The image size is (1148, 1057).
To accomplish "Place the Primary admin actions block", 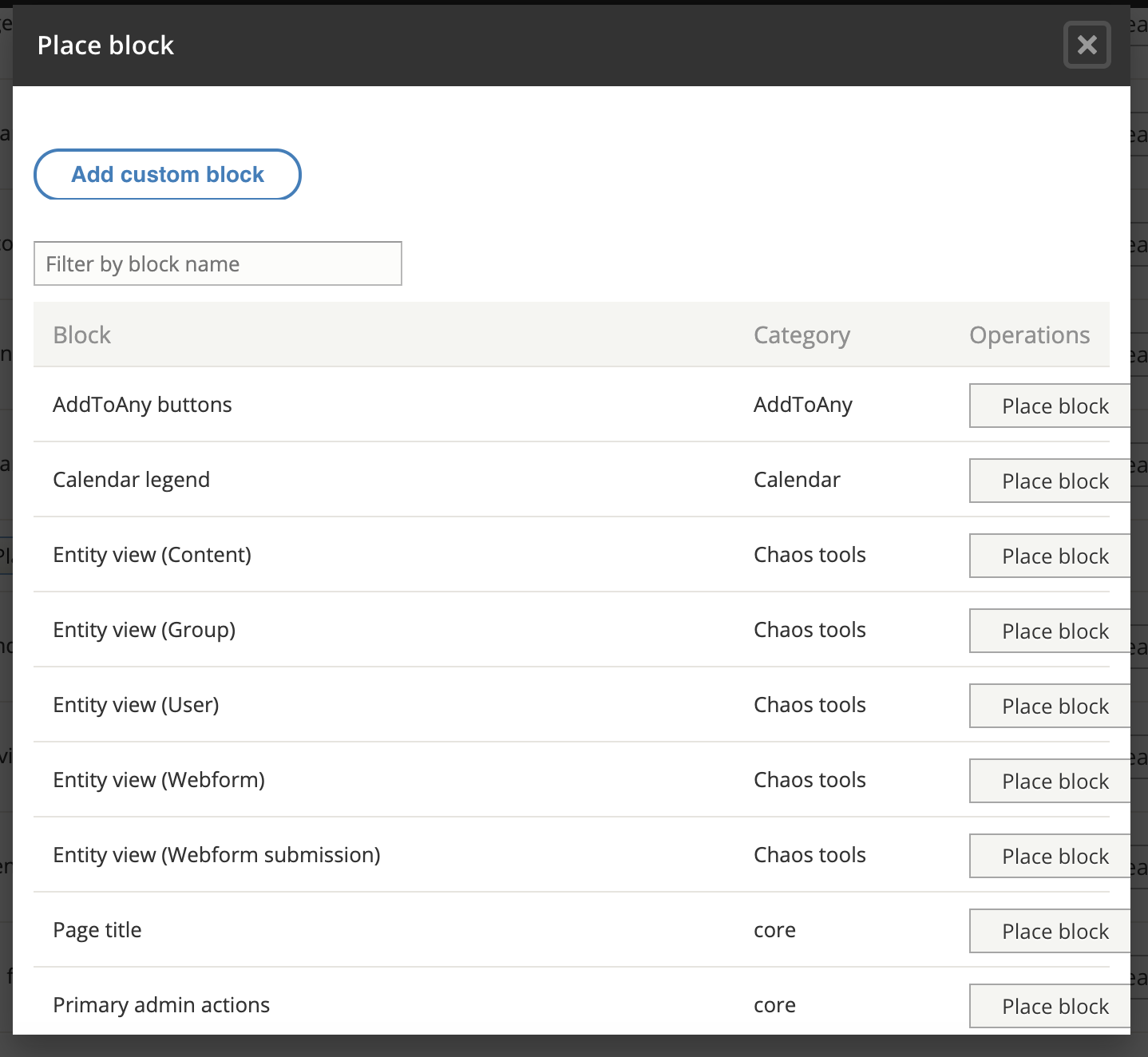I will pos(1050,1006).
